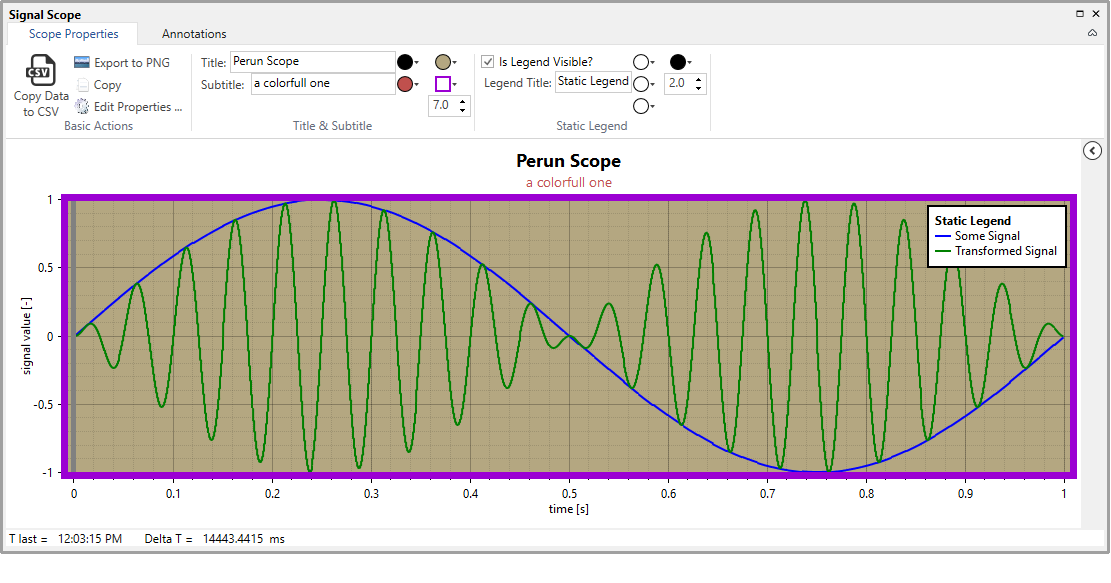
Task: Open the tan background color picker
Action: pos(446,62)
